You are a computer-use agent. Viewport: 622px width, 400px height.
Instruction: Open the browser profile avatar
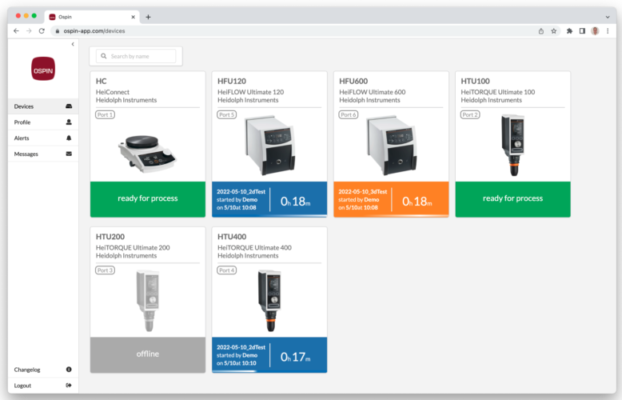pyautogui.click(x=595, y=31)
